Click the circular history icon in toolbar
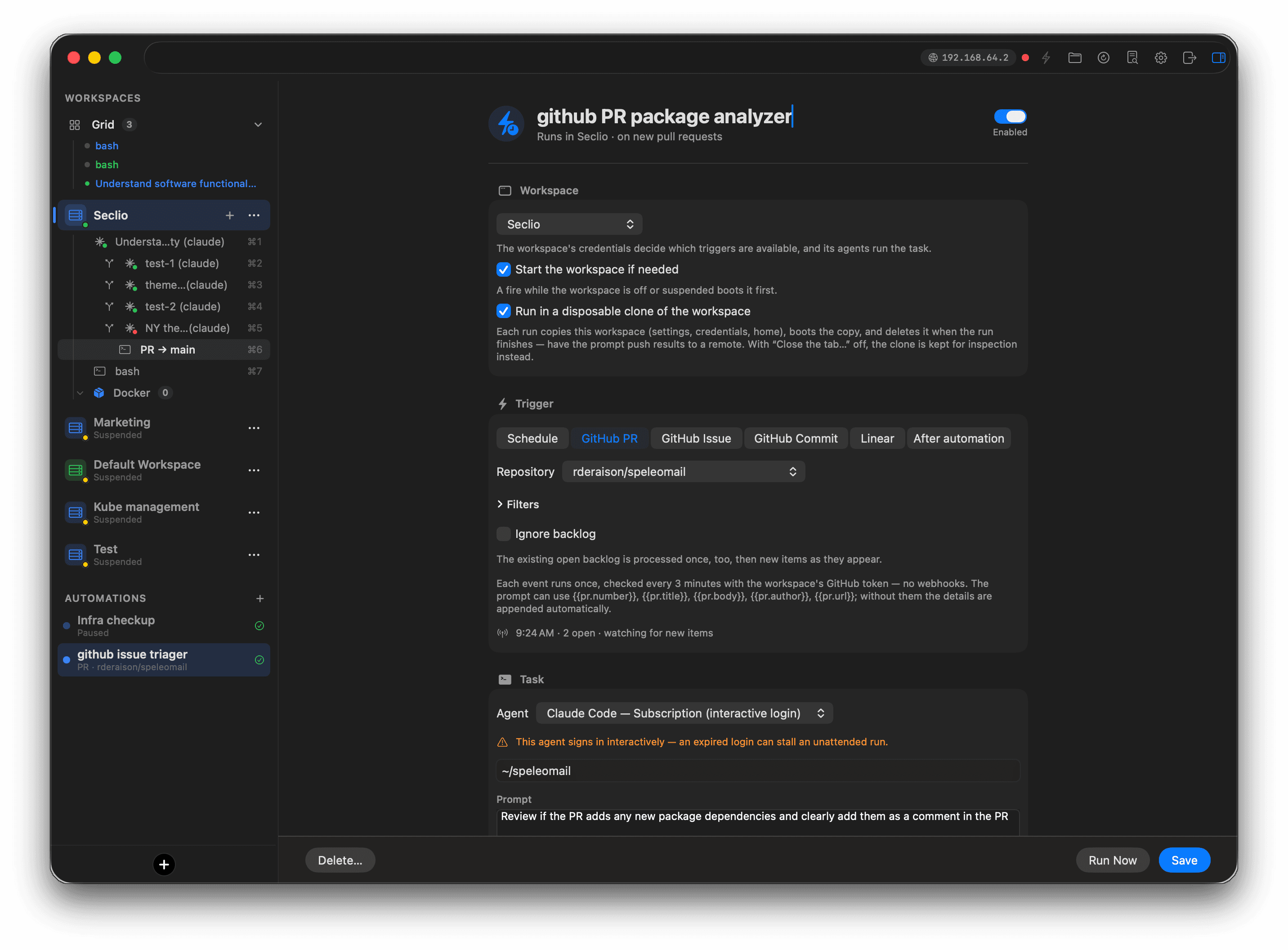 click(1104, 58)
